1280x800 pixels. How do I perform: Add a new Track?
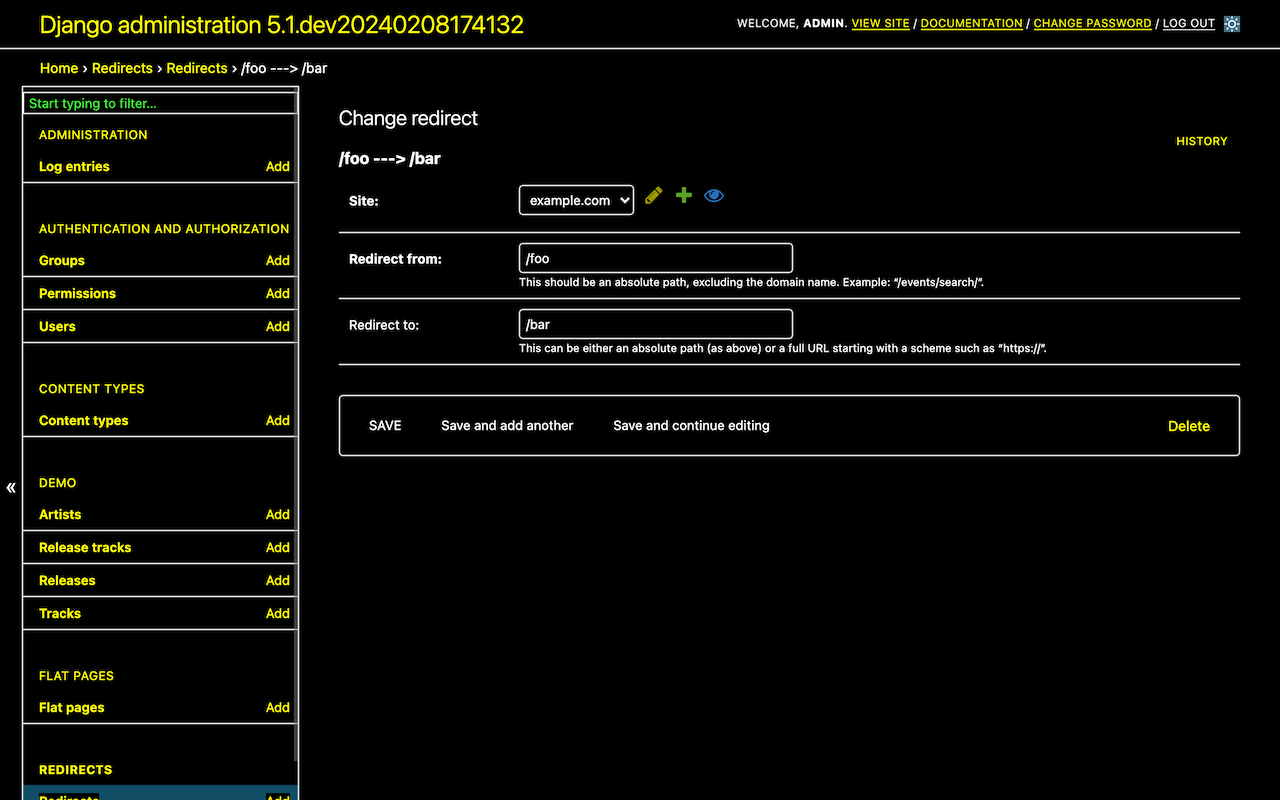[278, 613]
